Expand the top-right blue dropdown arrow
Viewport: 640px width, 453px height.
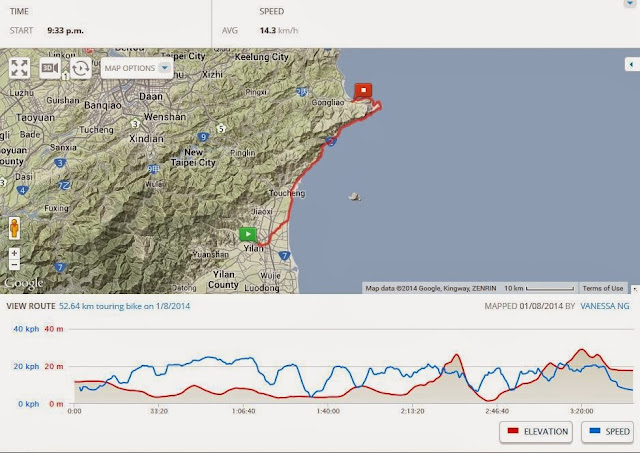pyautogui.click(x=629, y=3)
